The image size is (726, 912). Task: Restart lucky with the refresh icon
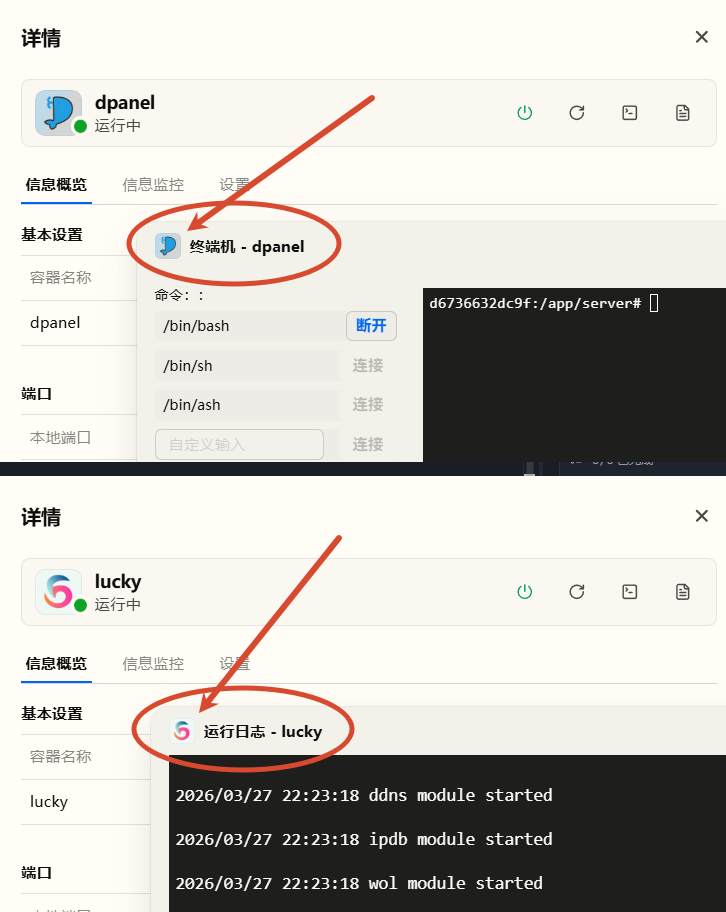576,592
